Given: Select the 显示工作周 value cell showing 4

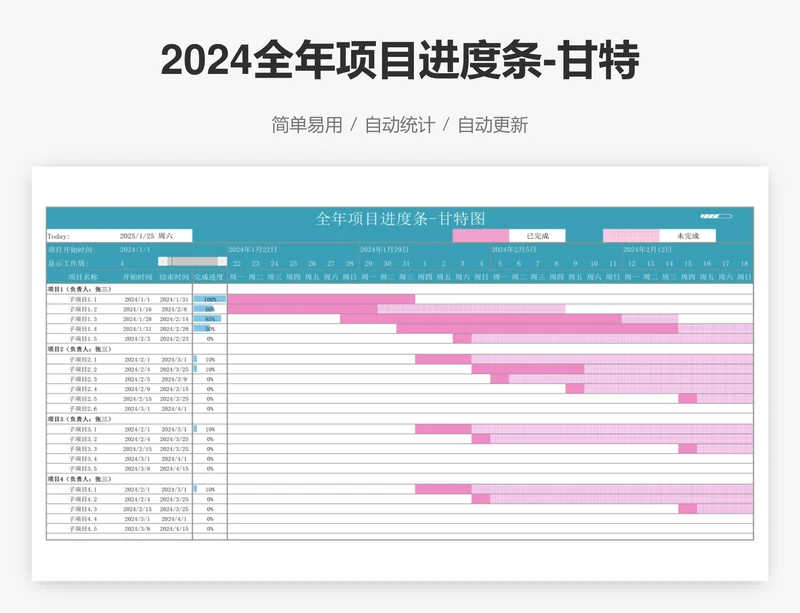Looking at the screenshot, I should coord(122,263).
